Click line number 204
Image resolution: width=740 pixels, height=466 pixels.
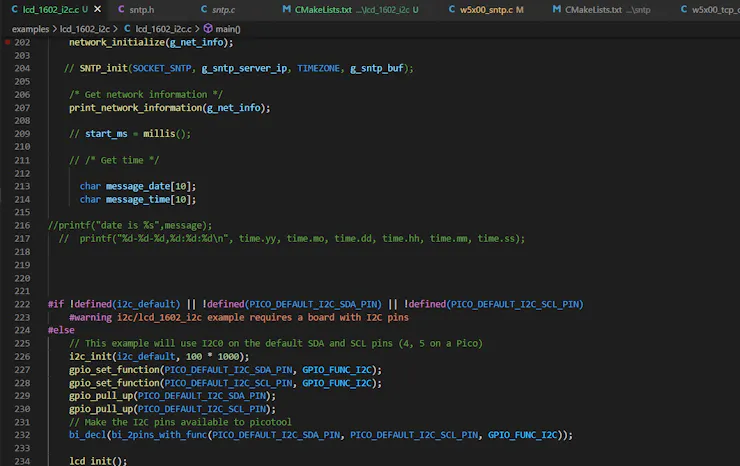click(22, 68)
